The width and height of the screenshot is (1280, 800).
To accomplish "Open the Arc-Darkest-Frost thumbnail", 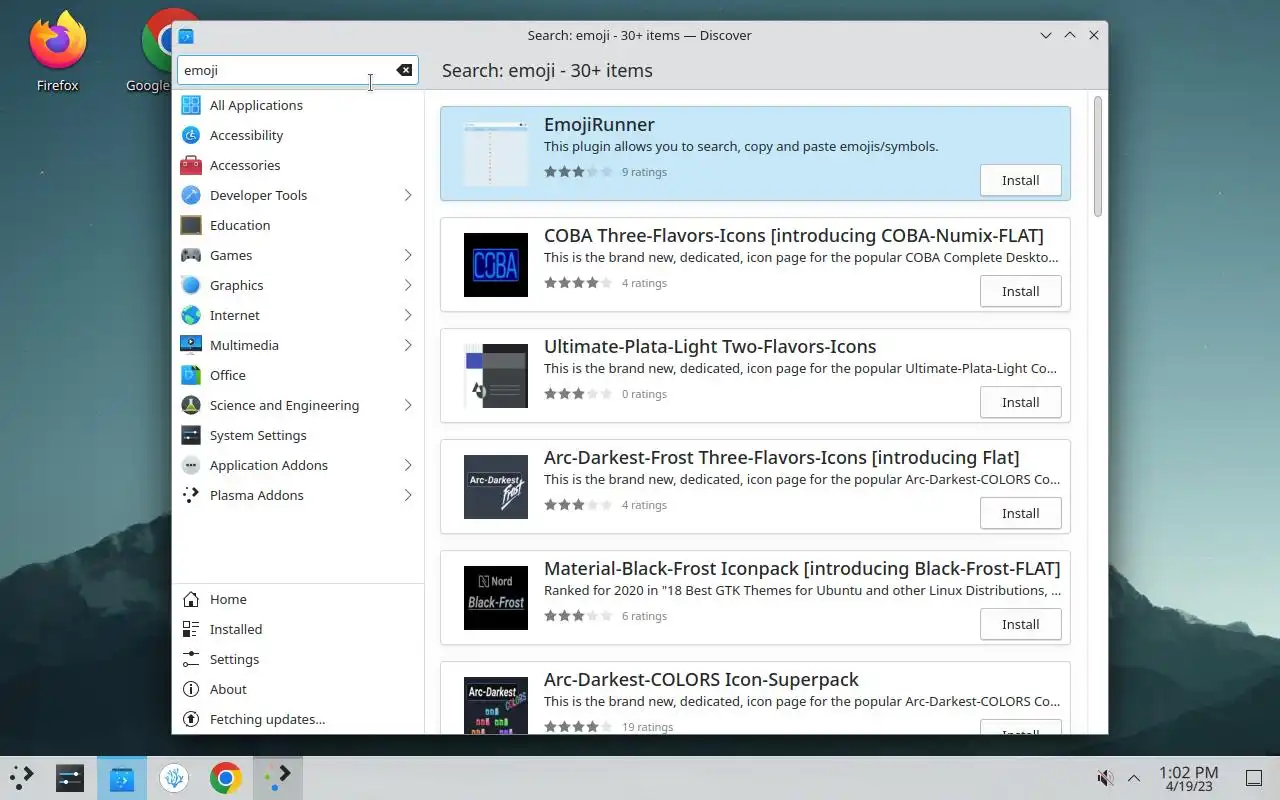I will tap(496, 487).
